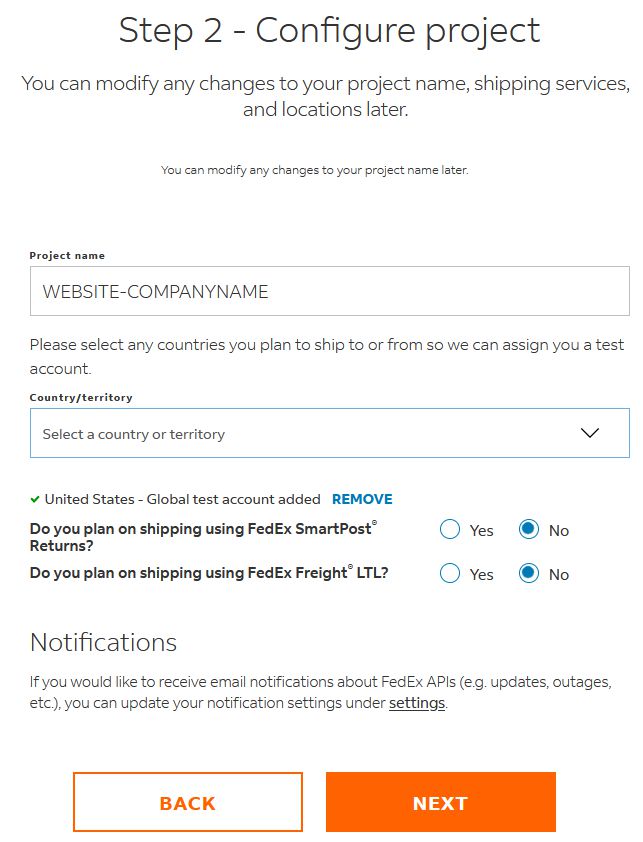Click the chevron arrow in country selector
Screen dimensions: 643x842
coord(590,433)
